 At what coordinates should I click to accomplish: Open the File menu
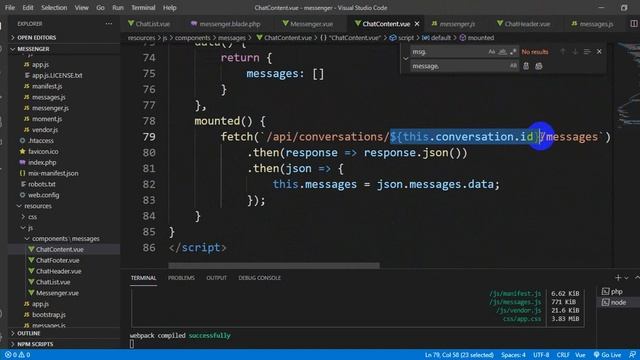10,8
